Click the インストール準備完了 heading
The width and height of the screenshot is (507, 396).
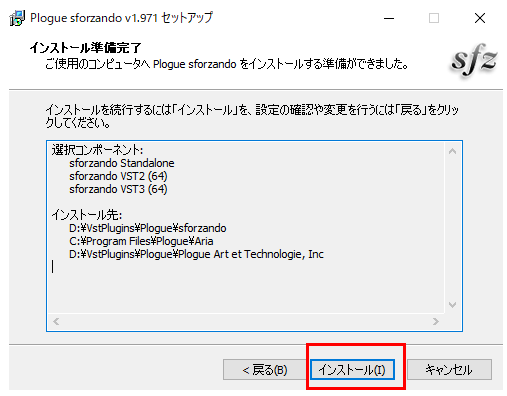(86, 48)
